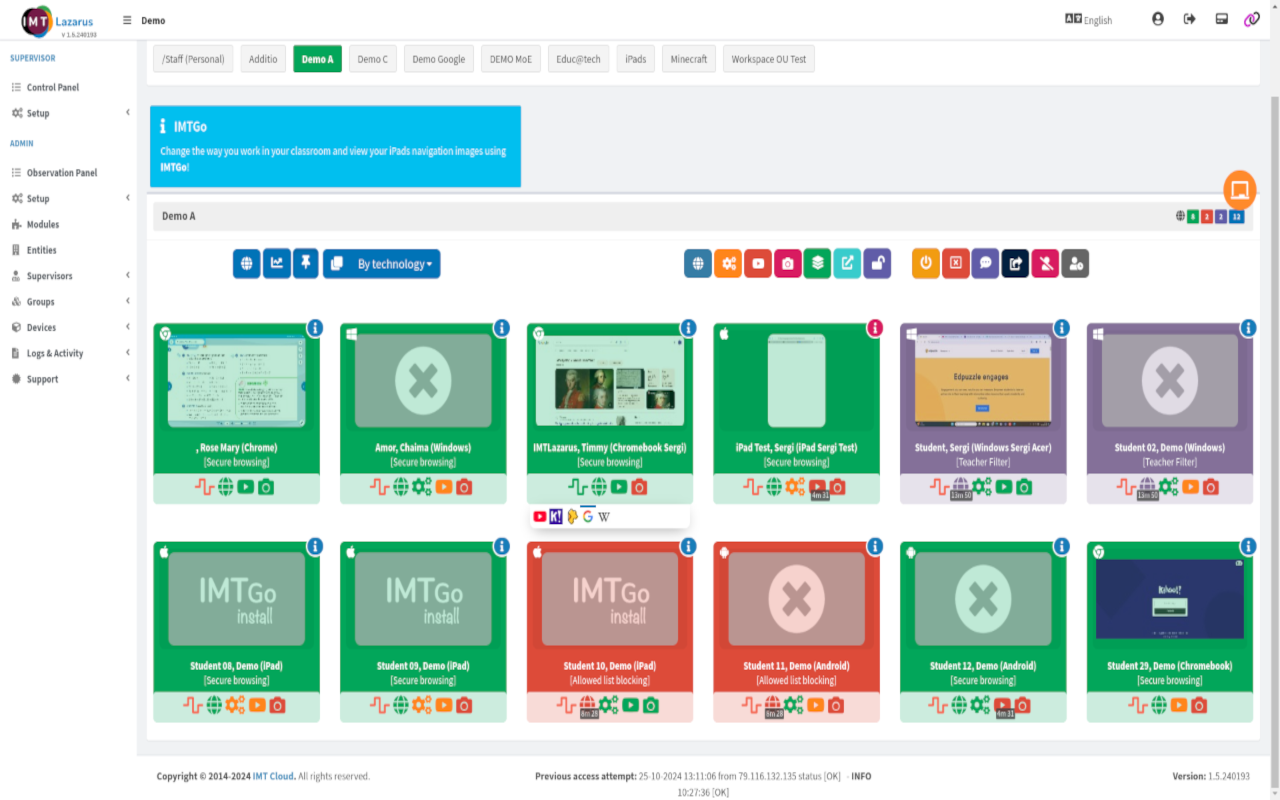The width and height of the screenshot is (1280, 800).
Task: Select the Demo Google tab
Action: point(438,58)
